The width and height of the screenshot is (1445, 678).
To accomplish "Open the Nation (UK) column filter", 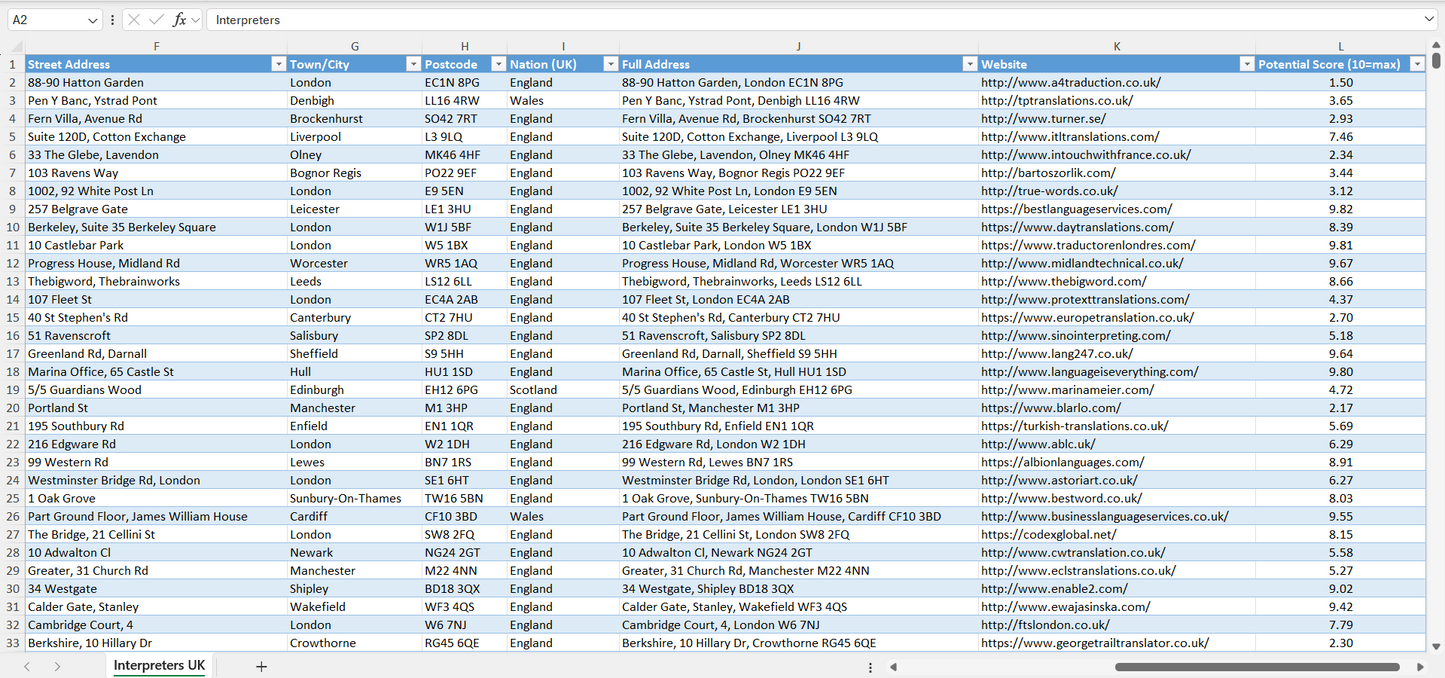I will [611, 63].
